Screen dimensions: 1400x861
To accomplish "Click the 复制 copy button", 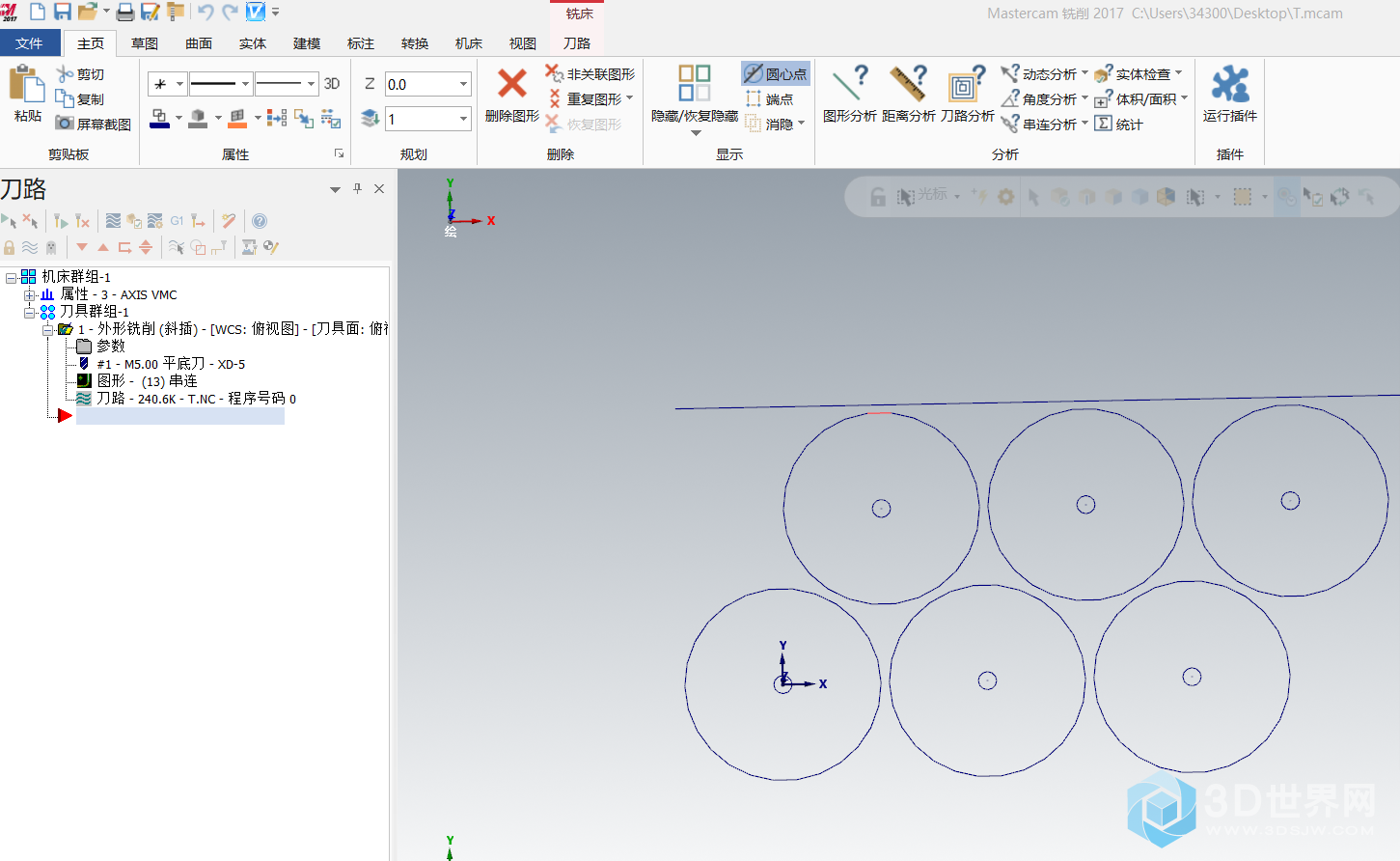I will click(80, 99).
